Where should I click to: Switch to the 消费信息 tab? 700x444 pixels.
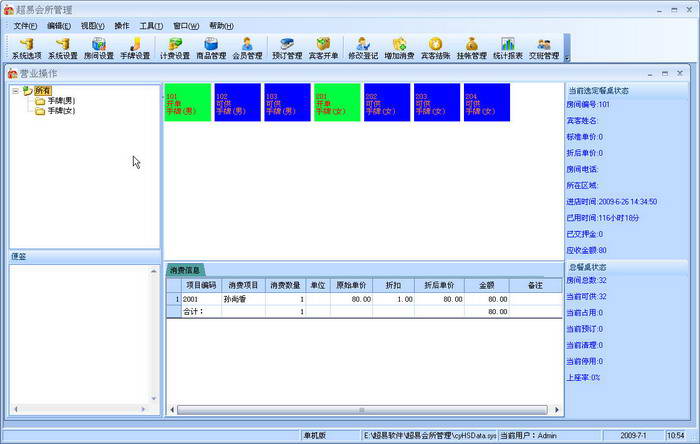click(185, 270)
